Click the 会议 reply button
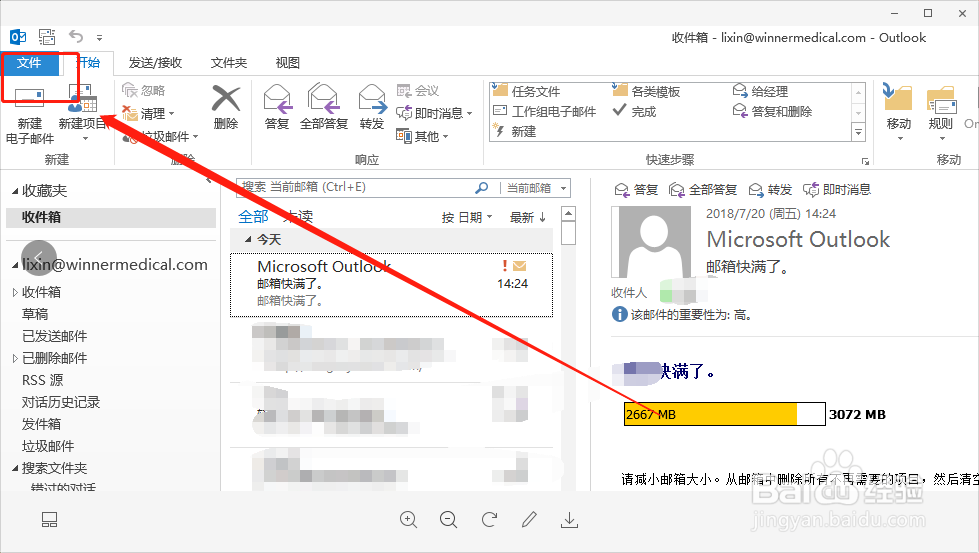The width and height of the screenshot is (979, 553). (418, 91)
